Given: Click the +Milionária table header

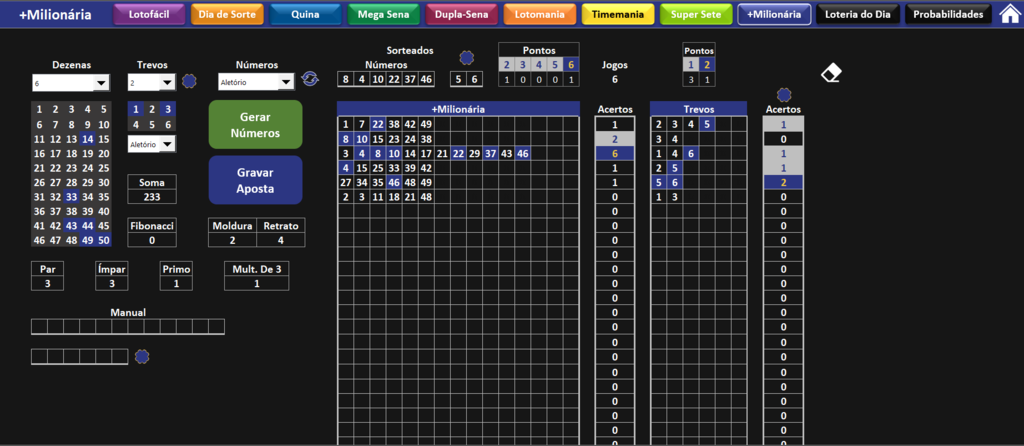Looking at the screenshot, I should point(458,109).
